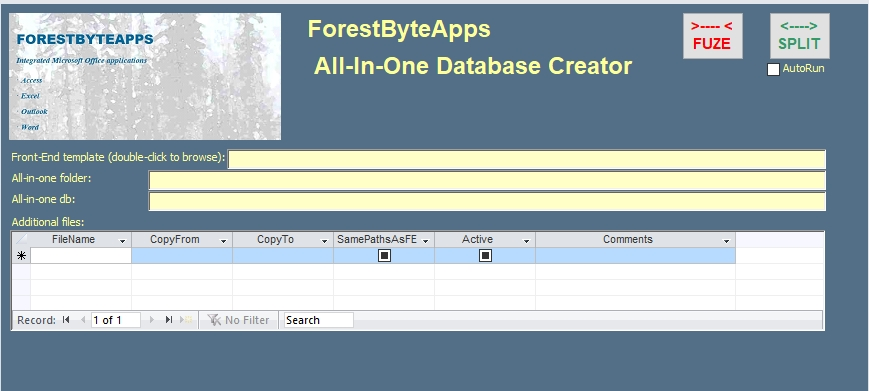This screenshot has width=869, height=391.
Task: Click the Front-End template input field
Action: tap(526, 159)
